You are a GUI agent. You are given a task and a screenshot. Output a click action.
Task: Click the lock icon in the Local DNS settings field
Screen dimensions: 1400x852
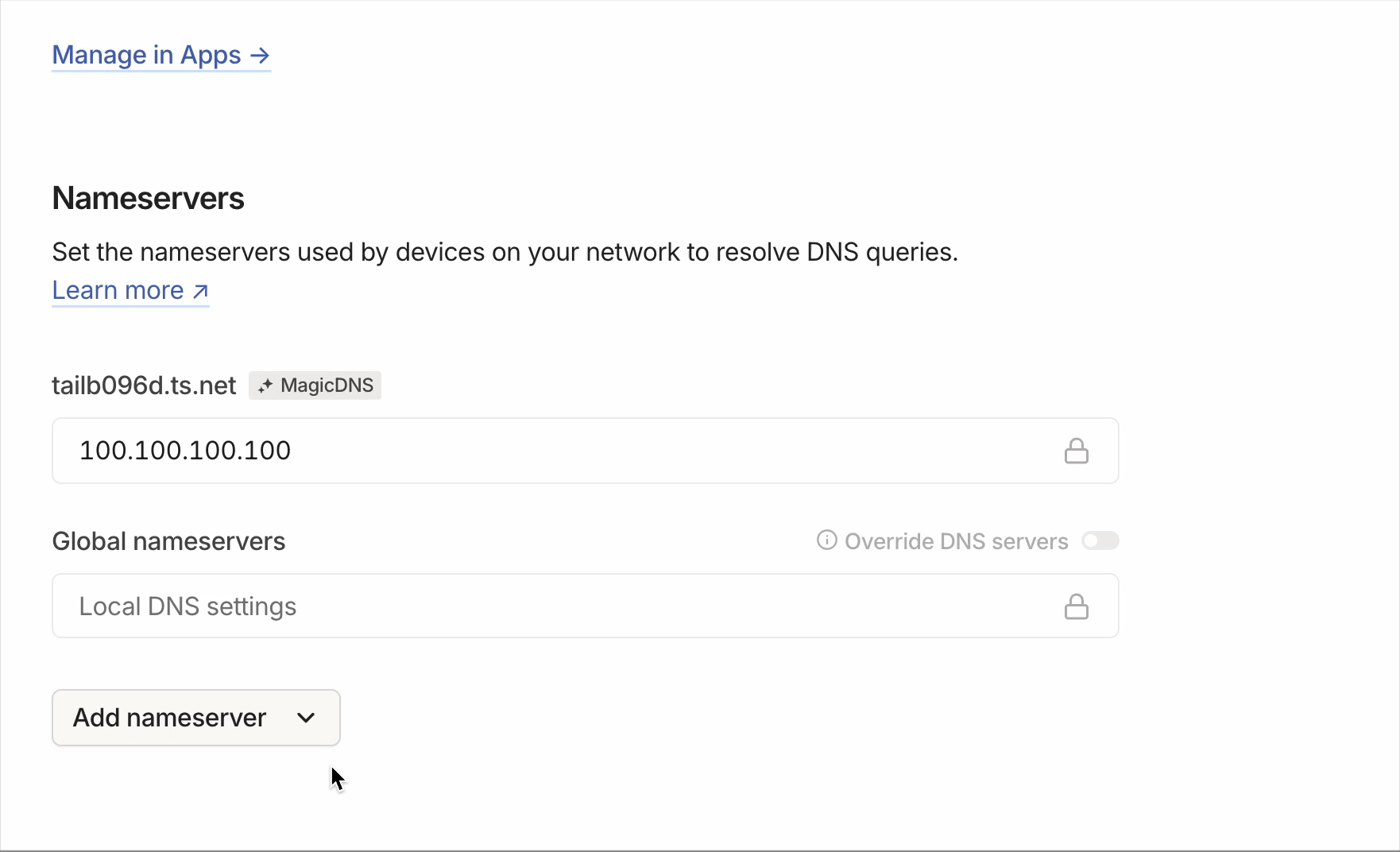pos(1077,606)
